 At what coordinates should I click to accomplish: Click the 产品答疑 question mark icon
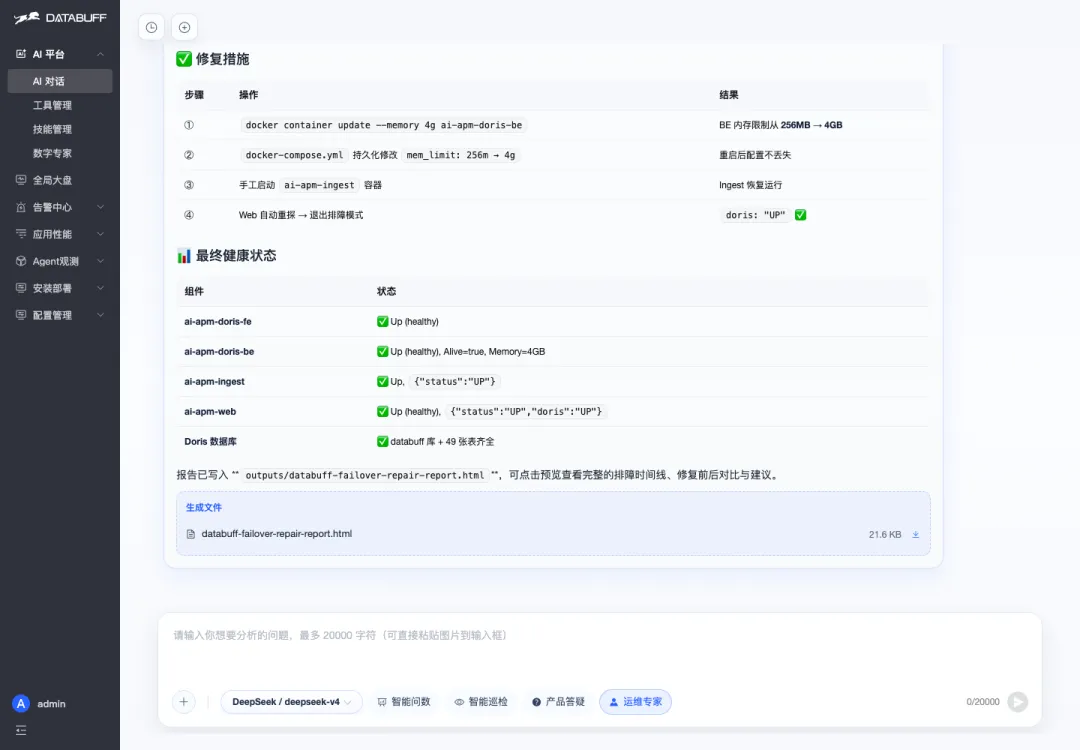(537, 702)
